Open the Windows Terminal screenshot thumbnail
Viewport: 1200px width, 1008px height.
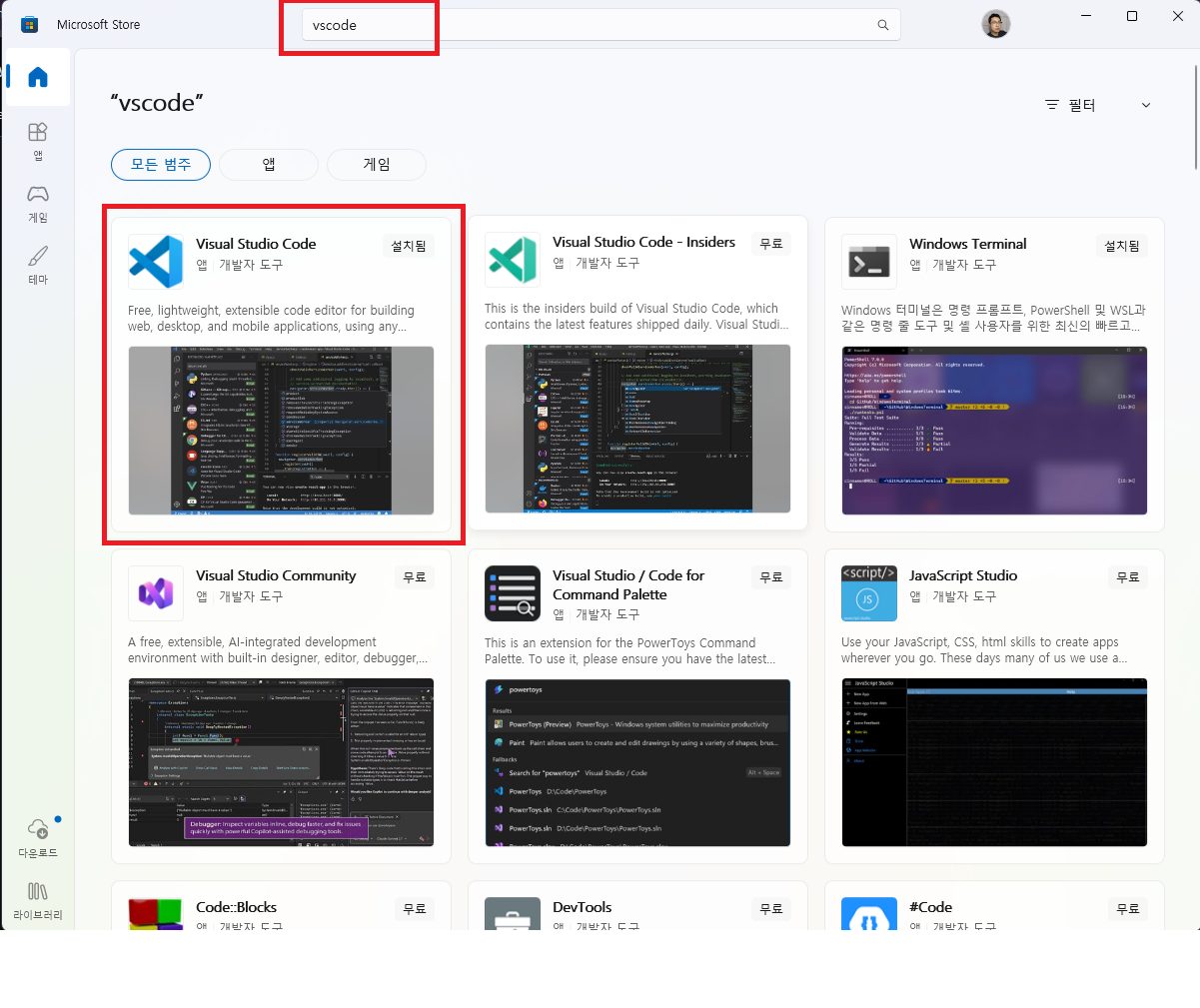pos(994,431)
